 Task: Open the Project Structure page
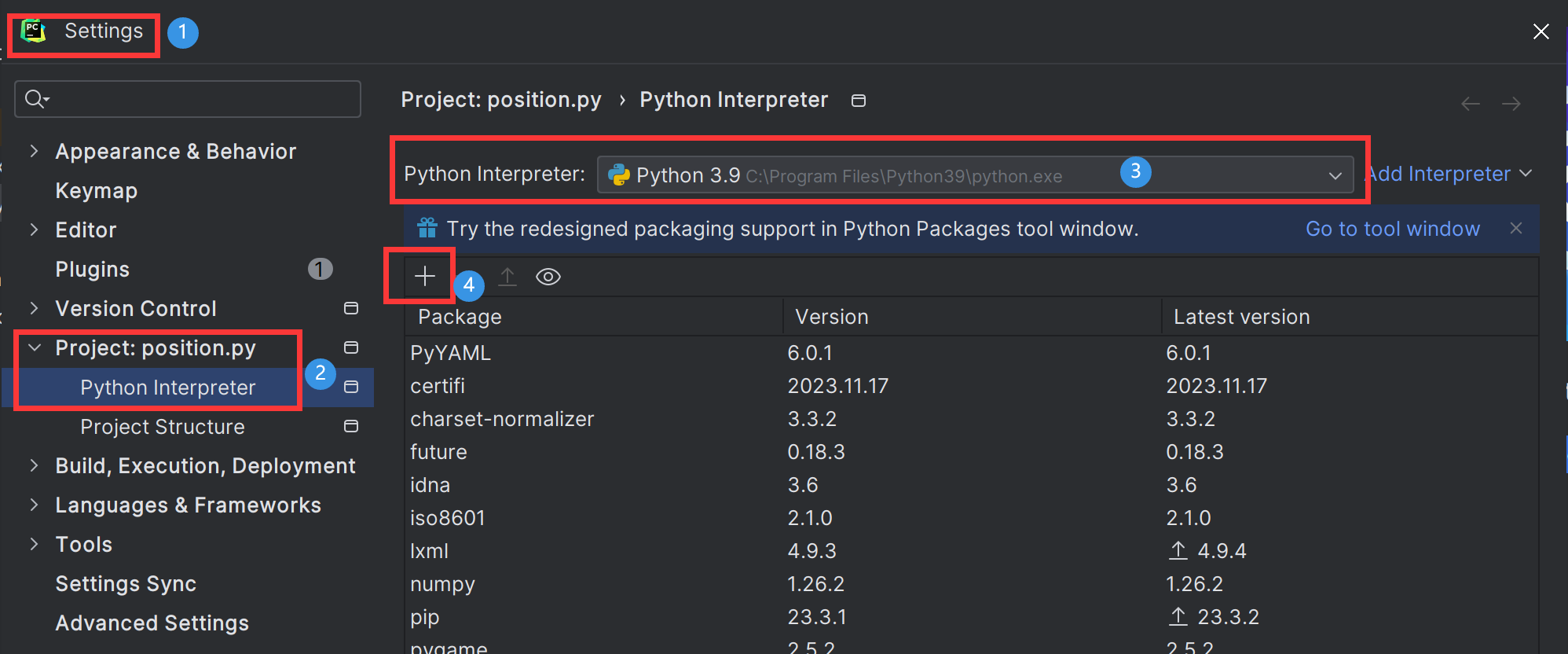163,427
